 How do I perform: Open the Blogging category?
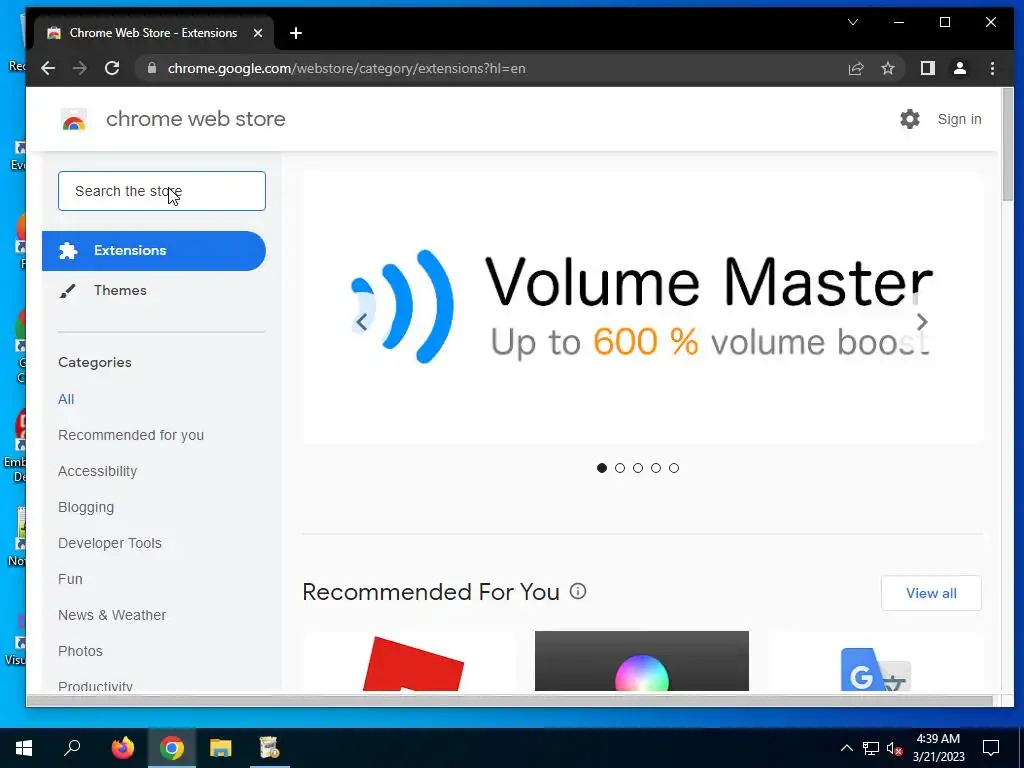(86, 507)
